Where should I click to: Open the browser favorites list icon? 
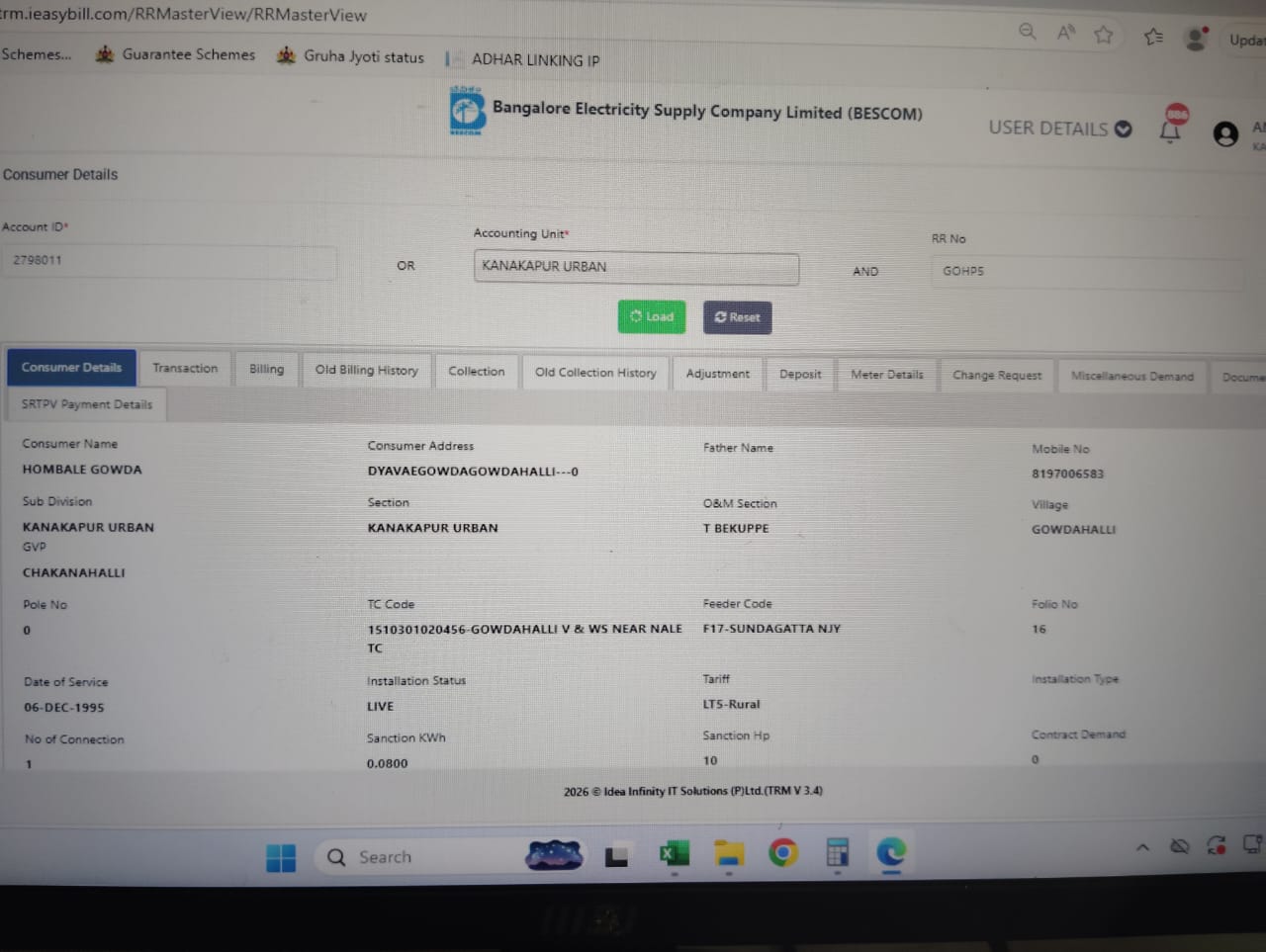[x=1153, y=37]
